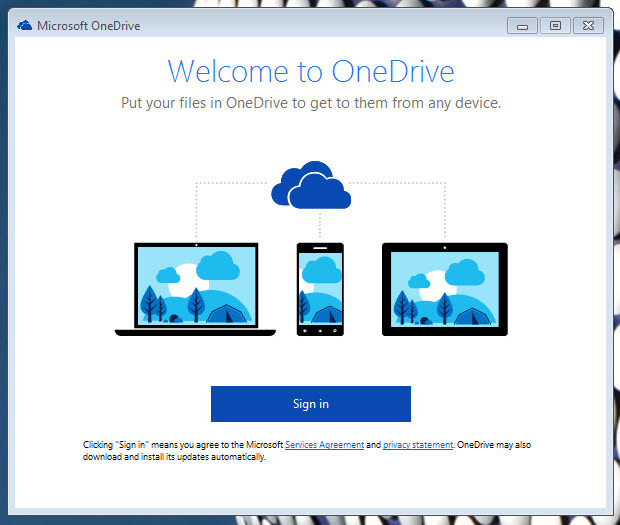Minimize the Microsoft OneDrive window
The height and width of the screenshot is (525, 620).
coord(522,26)
